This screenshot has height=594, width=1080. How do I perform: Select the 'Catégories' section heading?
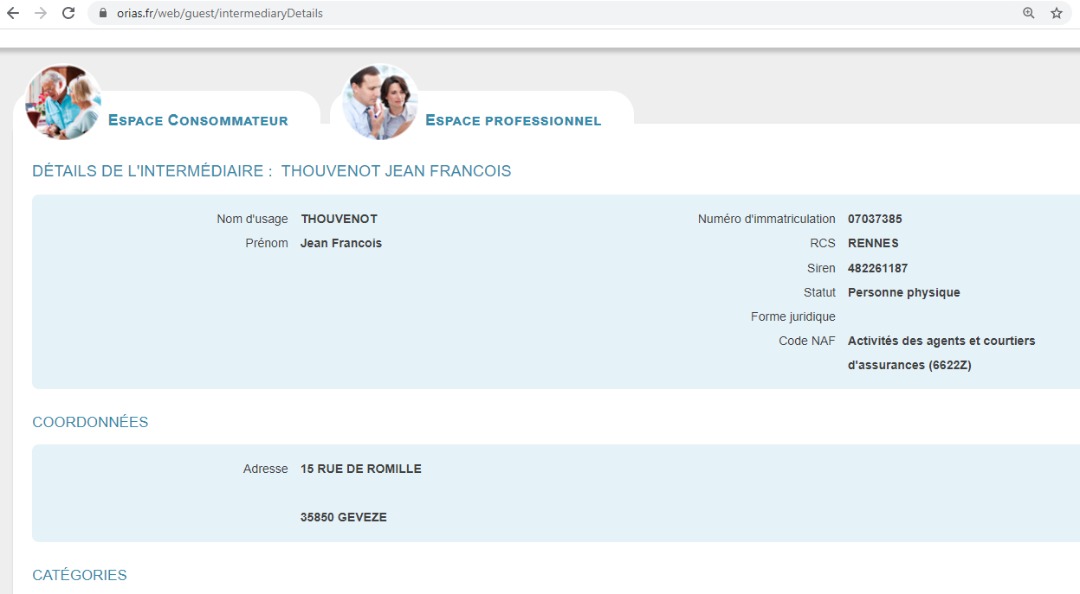coord(80,575)
